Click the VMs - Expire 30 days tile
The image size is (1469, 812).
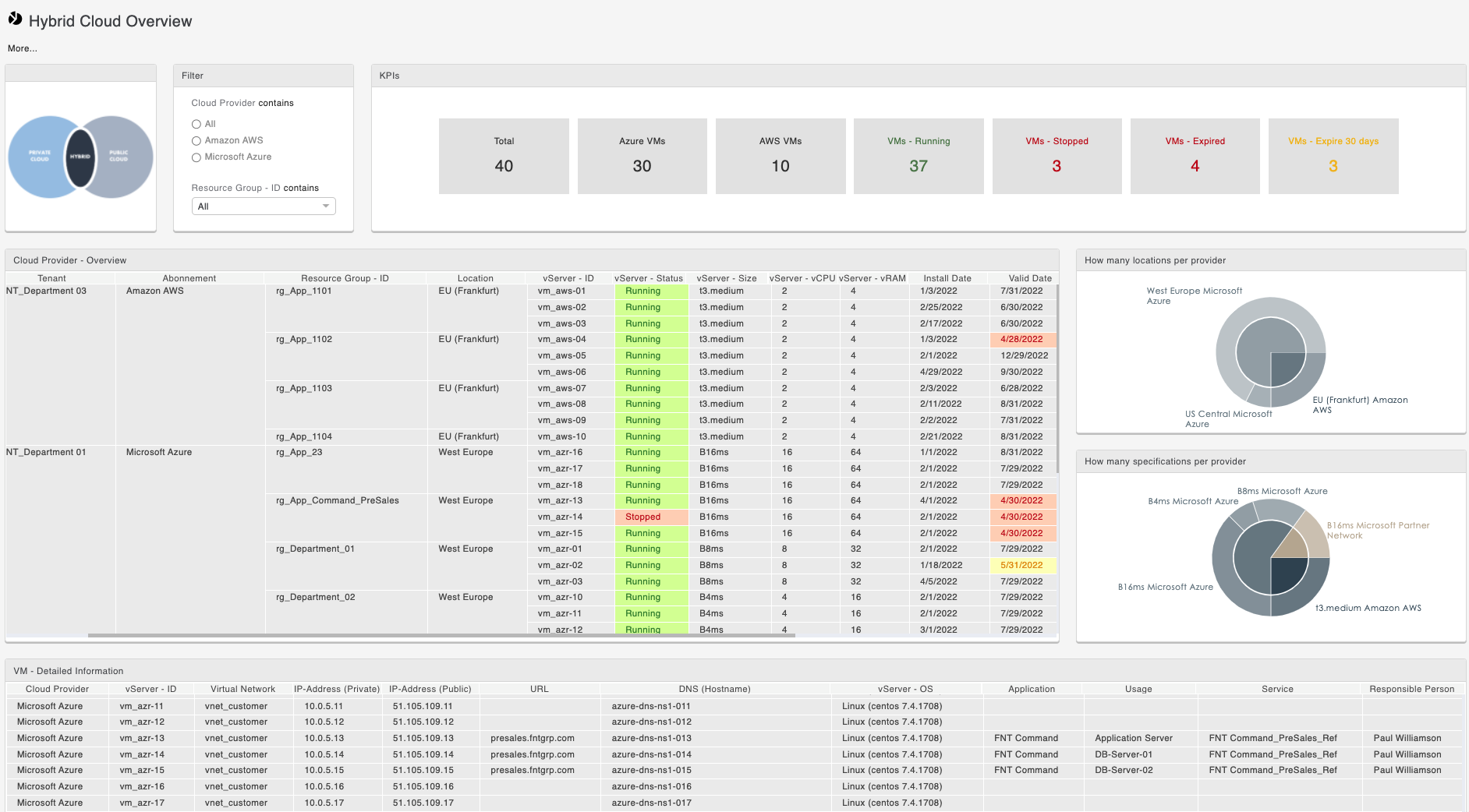pos(1333,156)
